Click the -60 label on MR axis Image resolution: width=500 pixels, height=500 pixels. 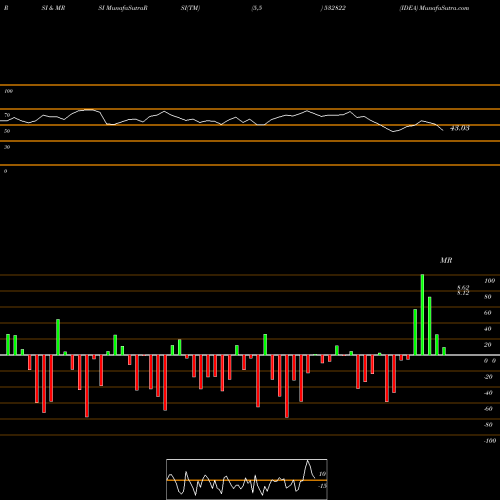pos(488,409)
